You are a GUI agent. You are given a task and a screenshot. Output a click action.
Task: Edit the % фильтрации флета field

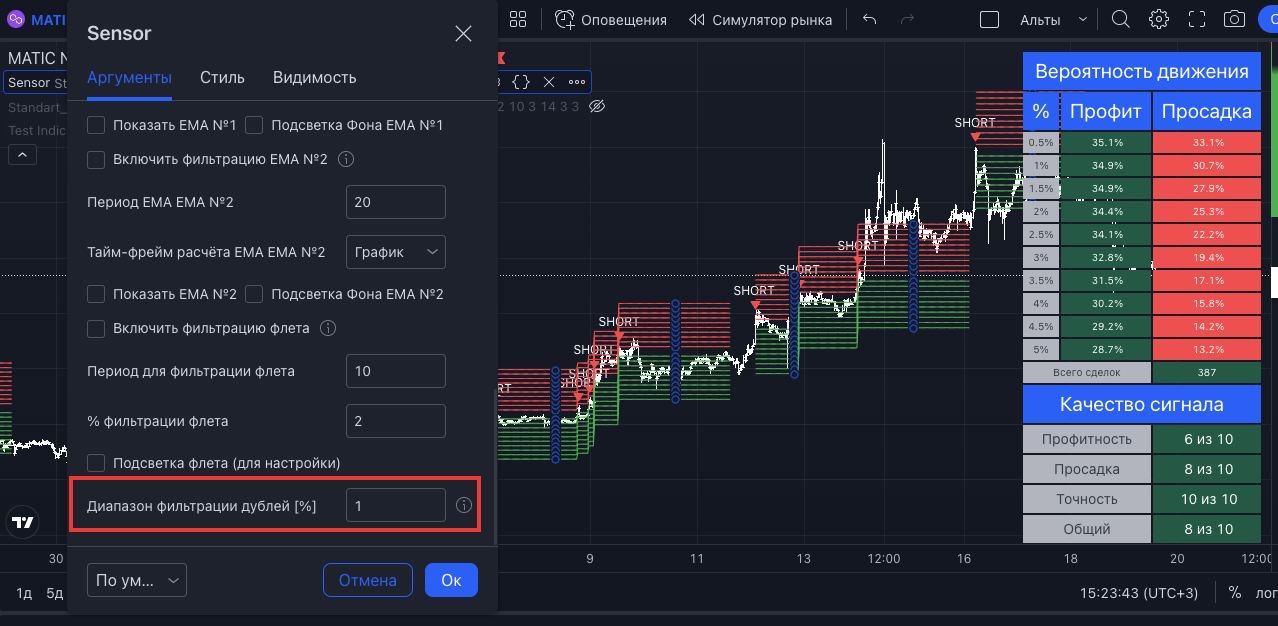(x=395, y=421)
